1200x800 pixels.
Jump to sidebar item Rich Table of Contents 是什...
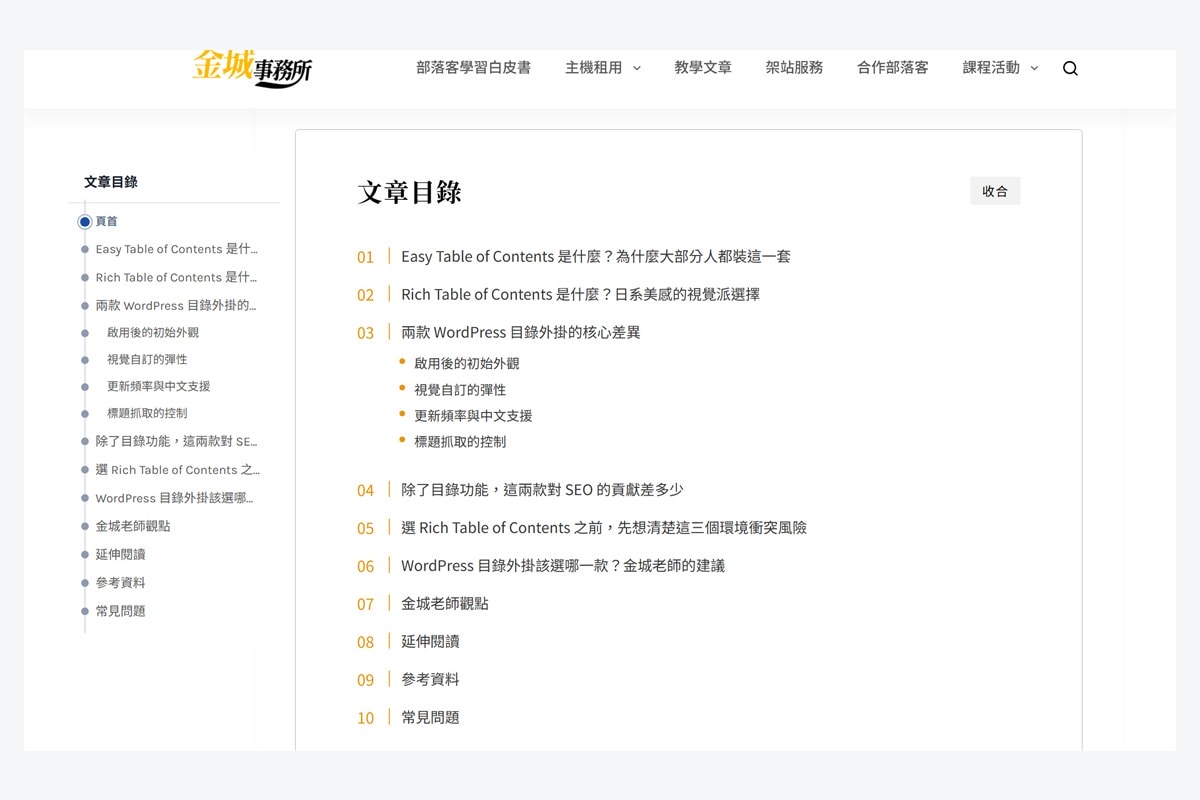tap(176, 277)
